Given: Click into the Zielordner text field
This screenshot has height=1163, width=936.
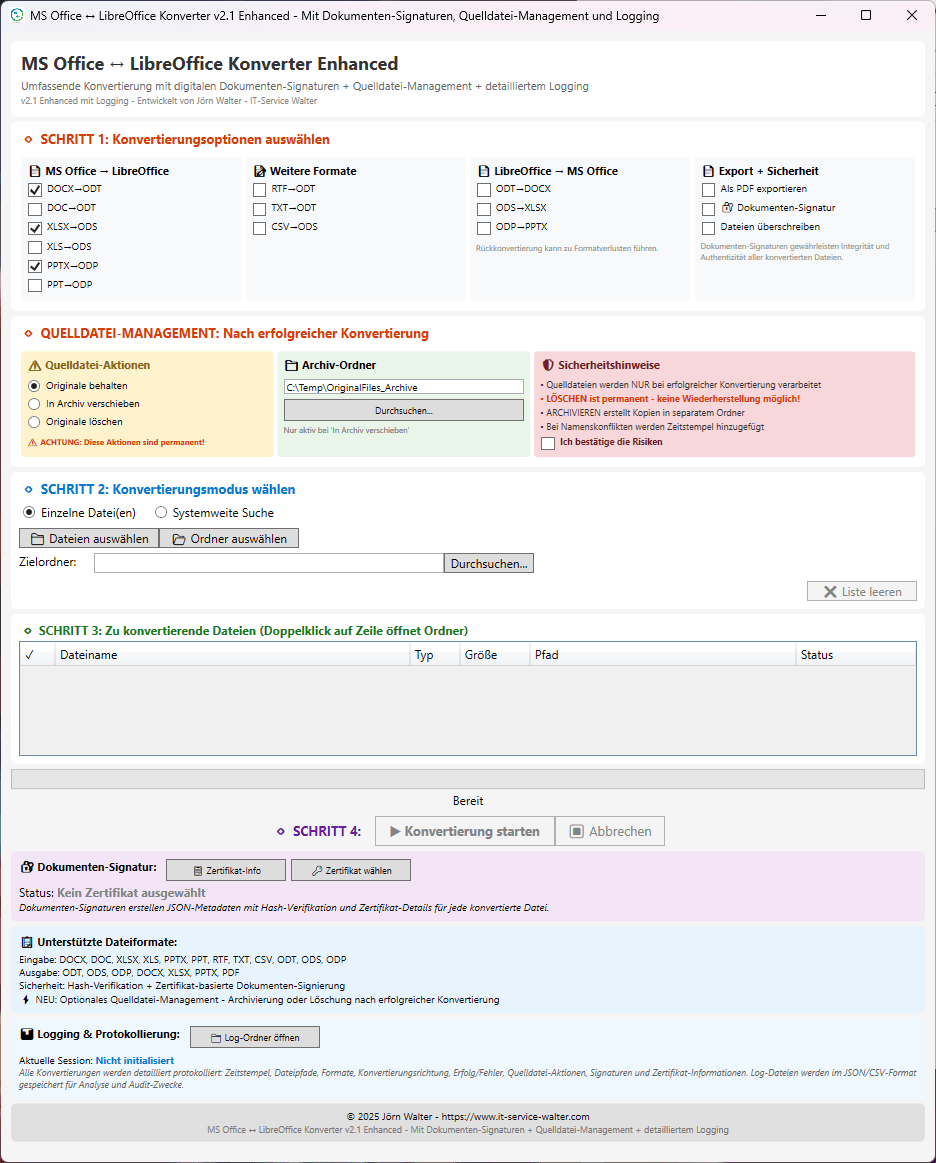Looking at the screenshot, I should [268, 564].
